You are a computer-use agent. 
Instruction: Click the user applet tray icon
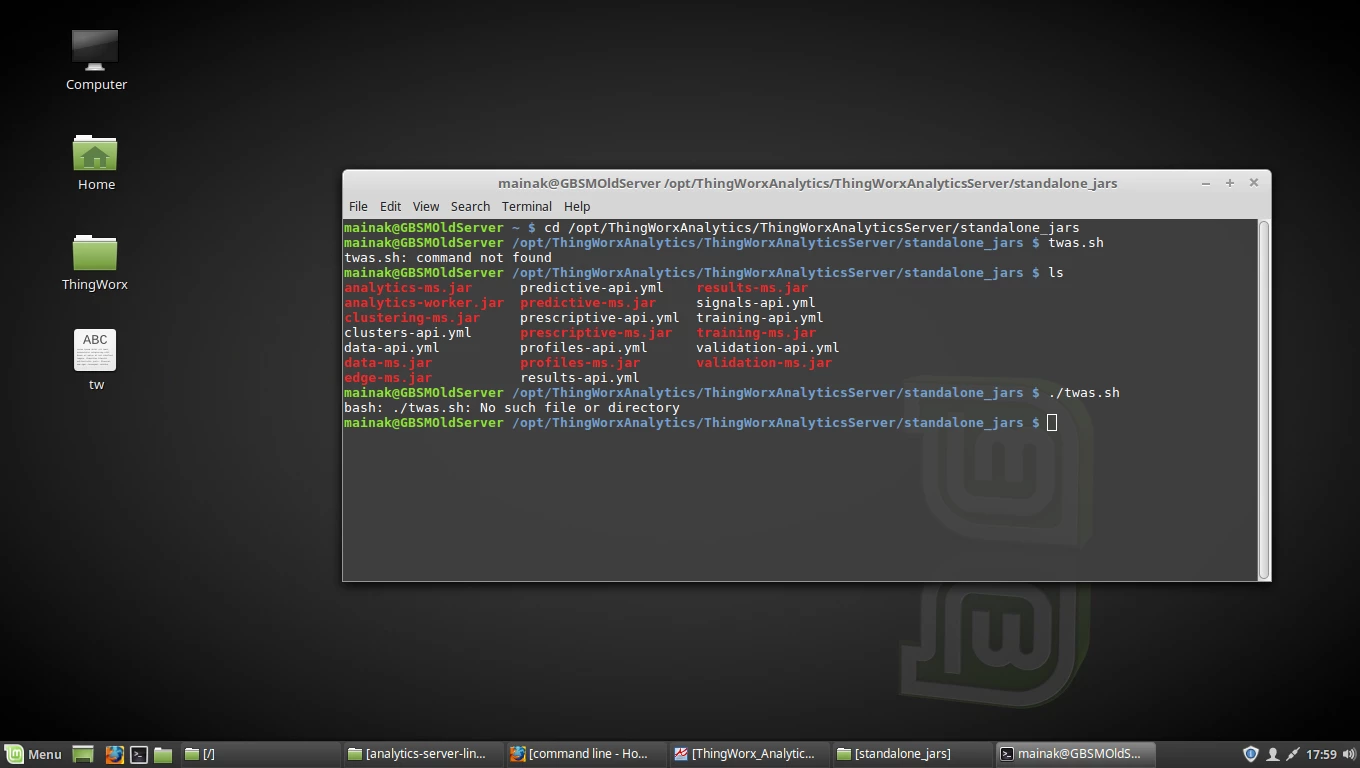1272,754
